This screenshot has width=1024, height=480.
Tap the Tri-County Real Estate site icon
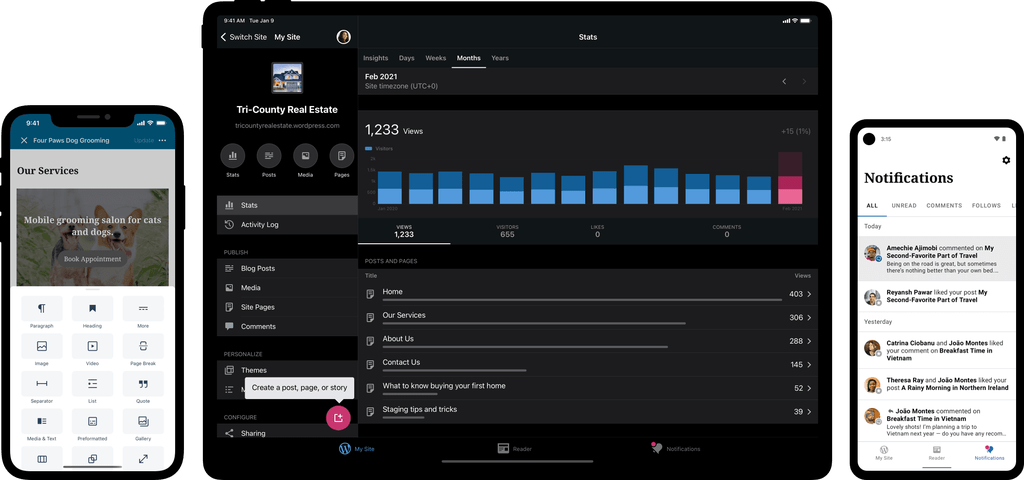pyautogui.click(x=287, y=78)
